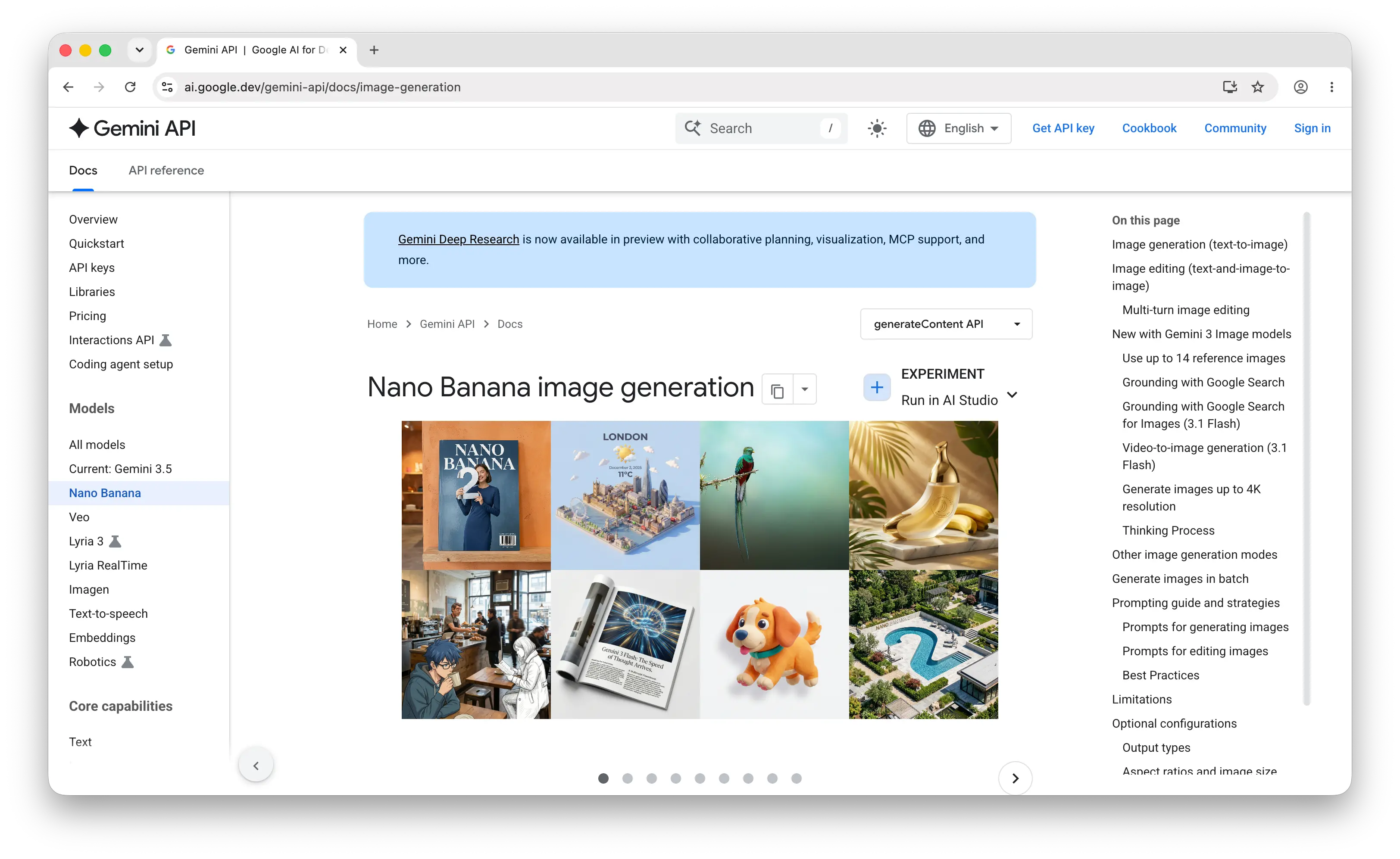
Task: Open API keys in the sidebar
Action: point(91,268)
